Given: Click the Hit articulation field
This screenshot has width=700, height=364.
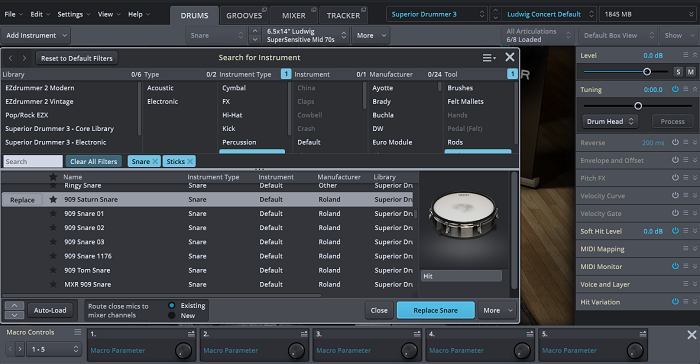Looking at the screenshot, I should coord(461,276).
